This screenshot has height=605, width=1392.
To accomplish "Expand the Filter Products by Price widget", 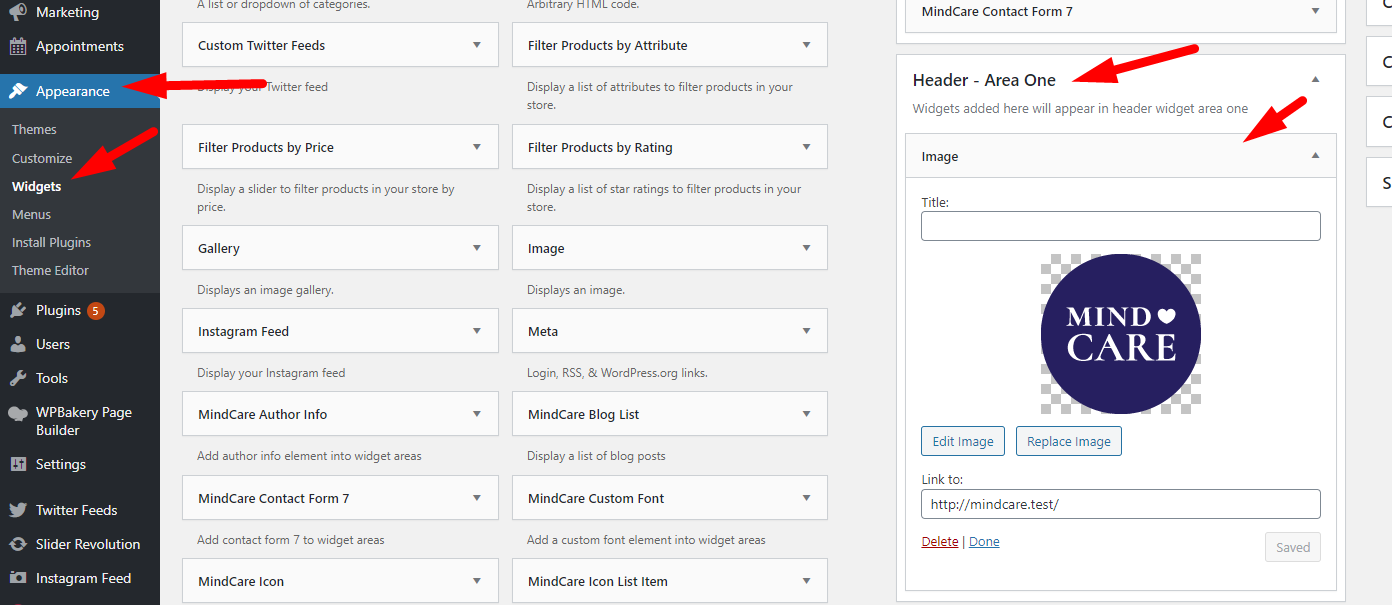I will click(x=477, y=147).
